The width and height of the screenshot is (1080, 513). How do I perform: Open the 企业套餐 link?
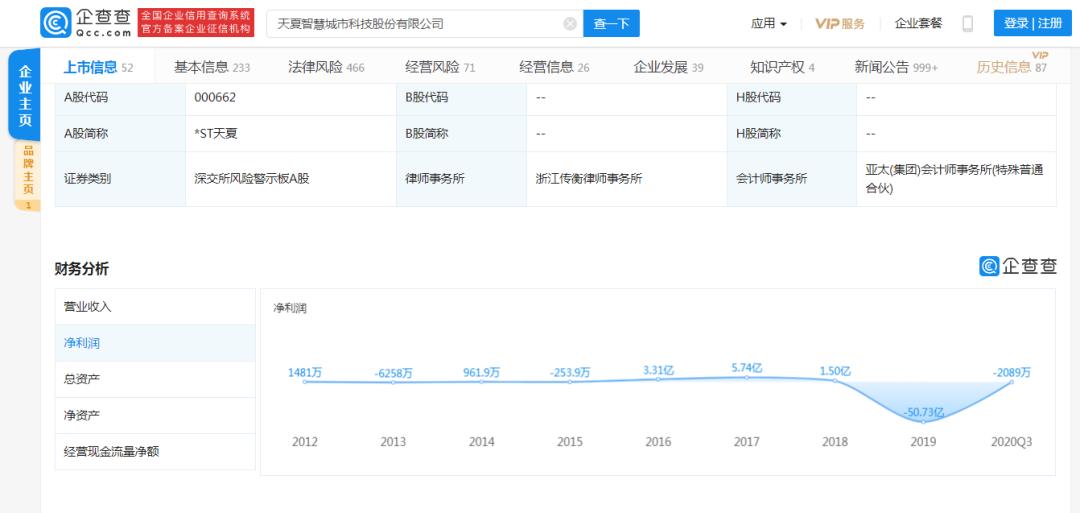pos(918,24)
